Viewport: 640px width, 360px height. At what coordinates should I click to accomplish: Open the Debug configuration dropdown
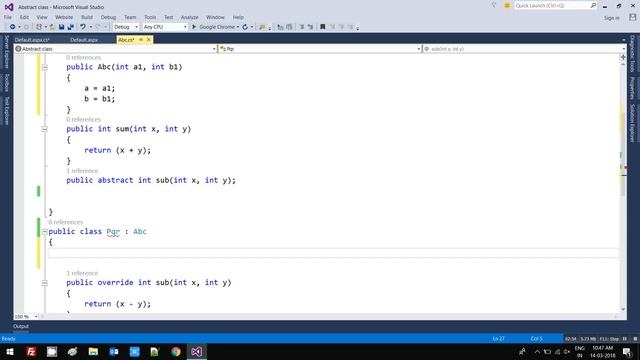pos(126,27)
